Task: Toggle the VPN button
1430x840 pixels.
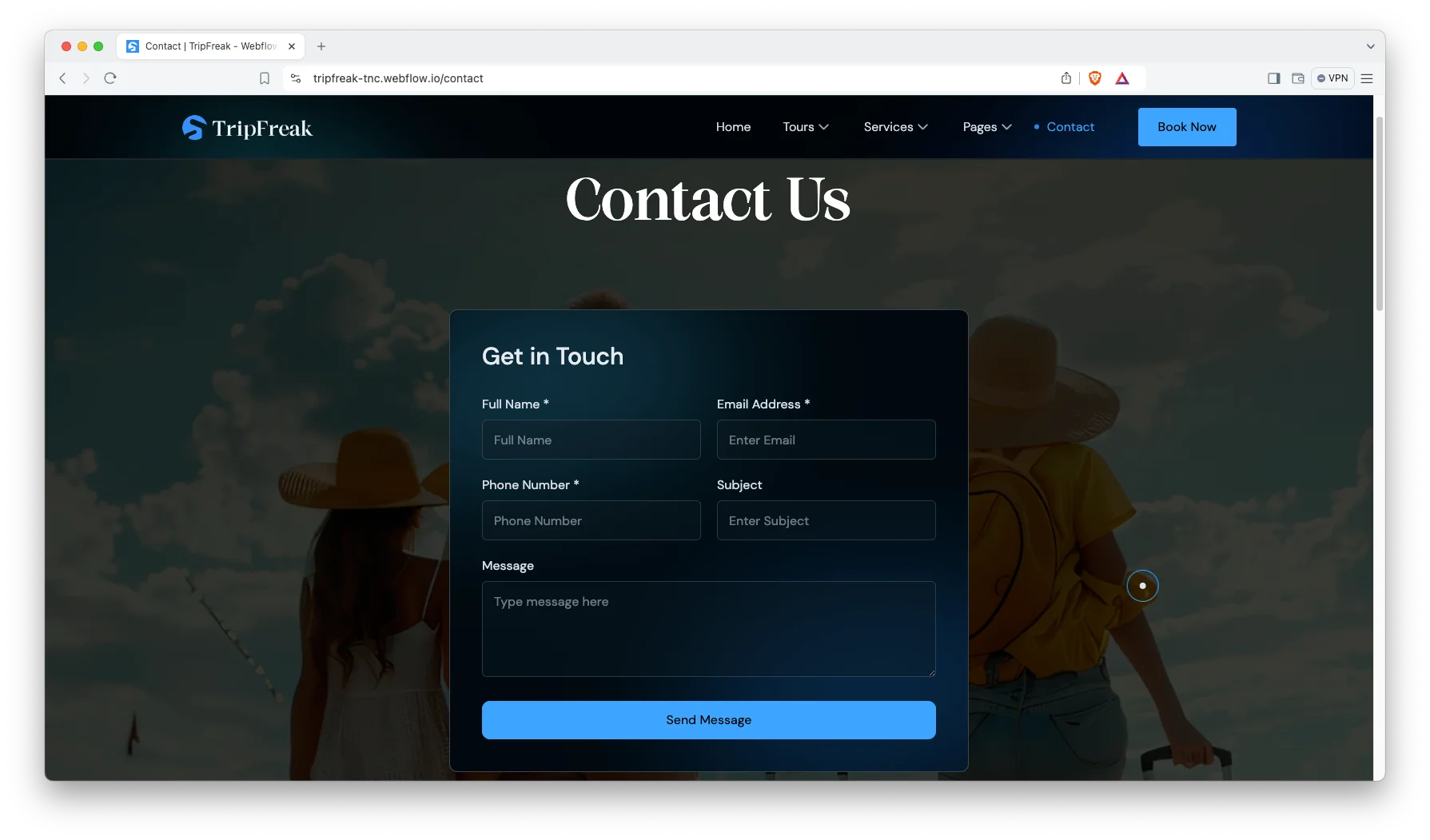Action: pos(1332,78)
